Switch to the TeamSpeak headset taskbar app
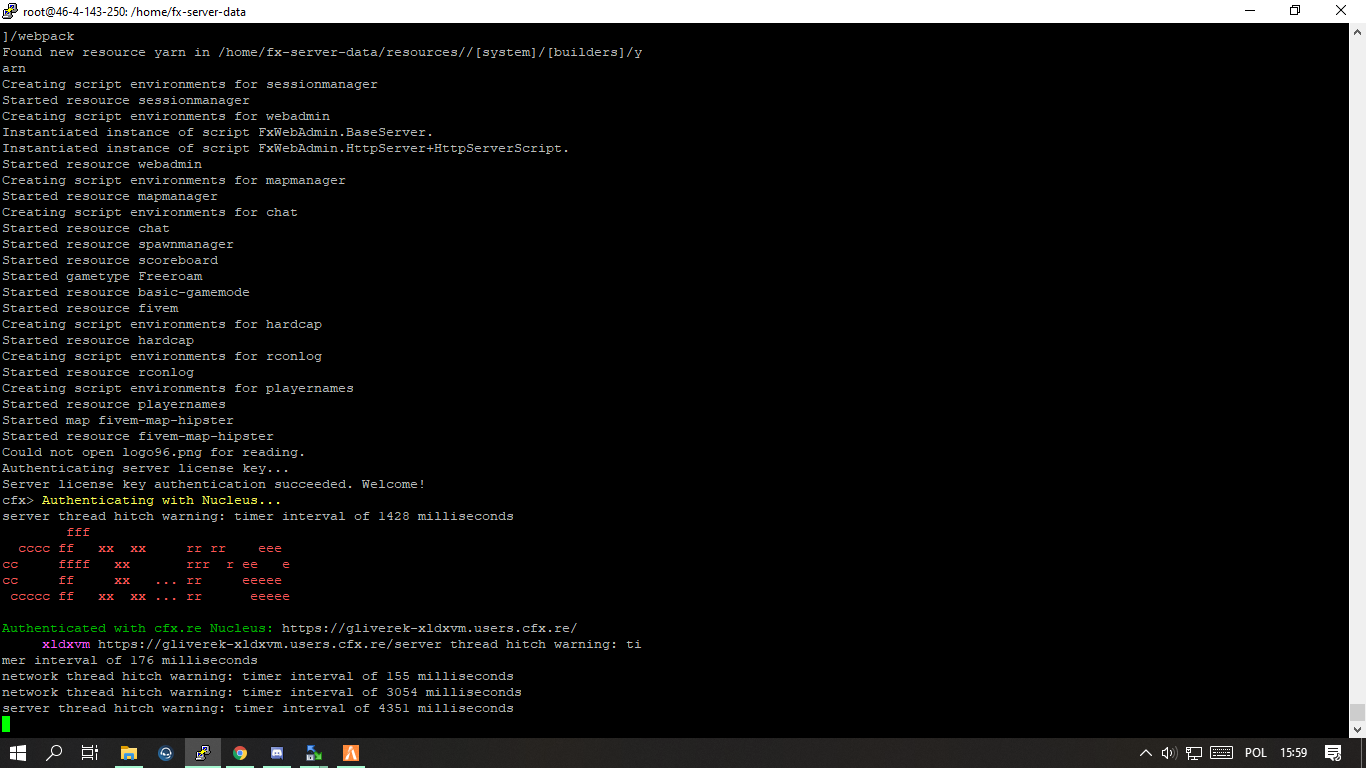 [165, 753]
